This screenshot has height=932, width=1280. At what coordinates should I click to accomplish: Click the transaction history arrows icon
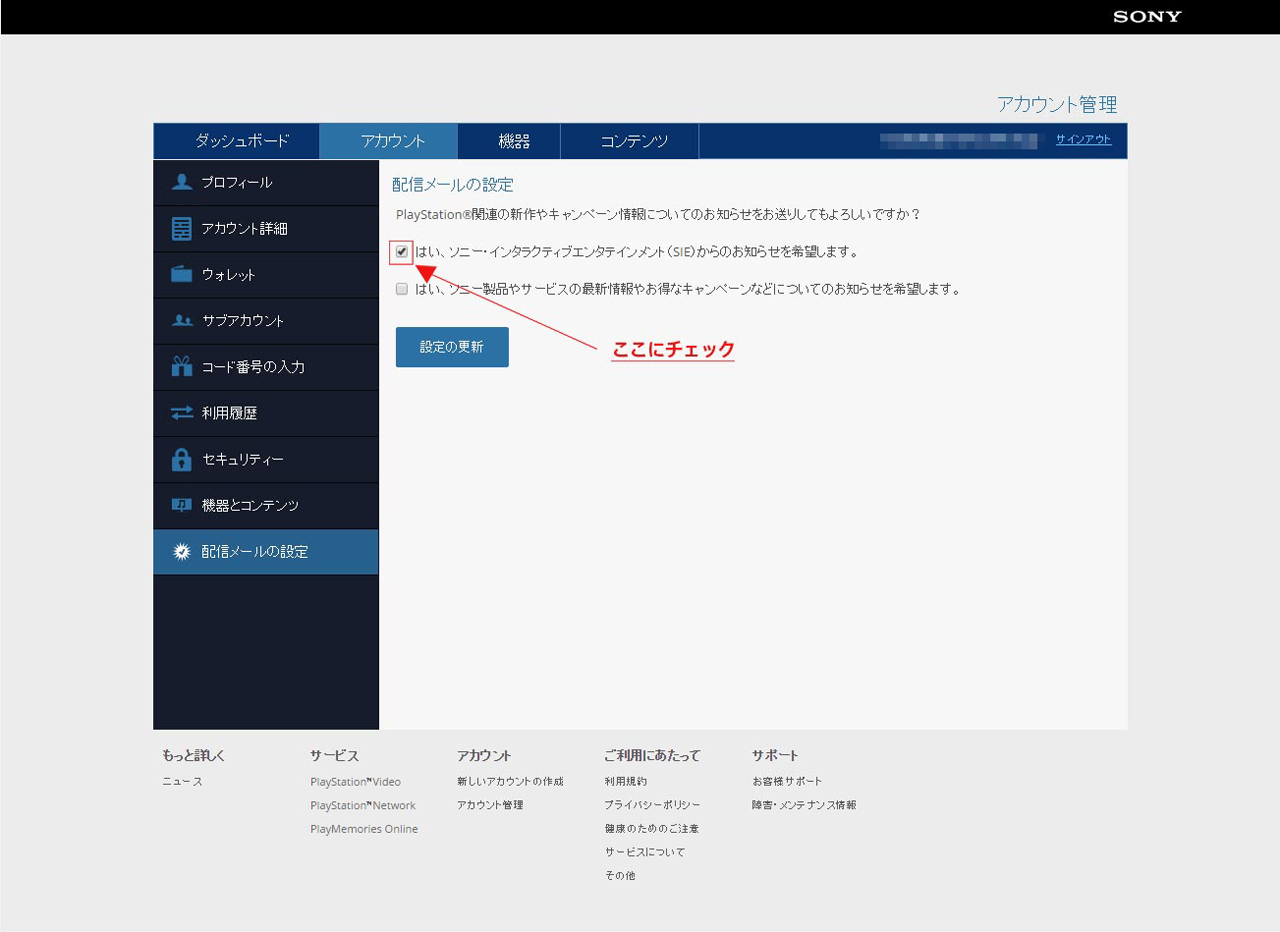click(x=181, y=412)
